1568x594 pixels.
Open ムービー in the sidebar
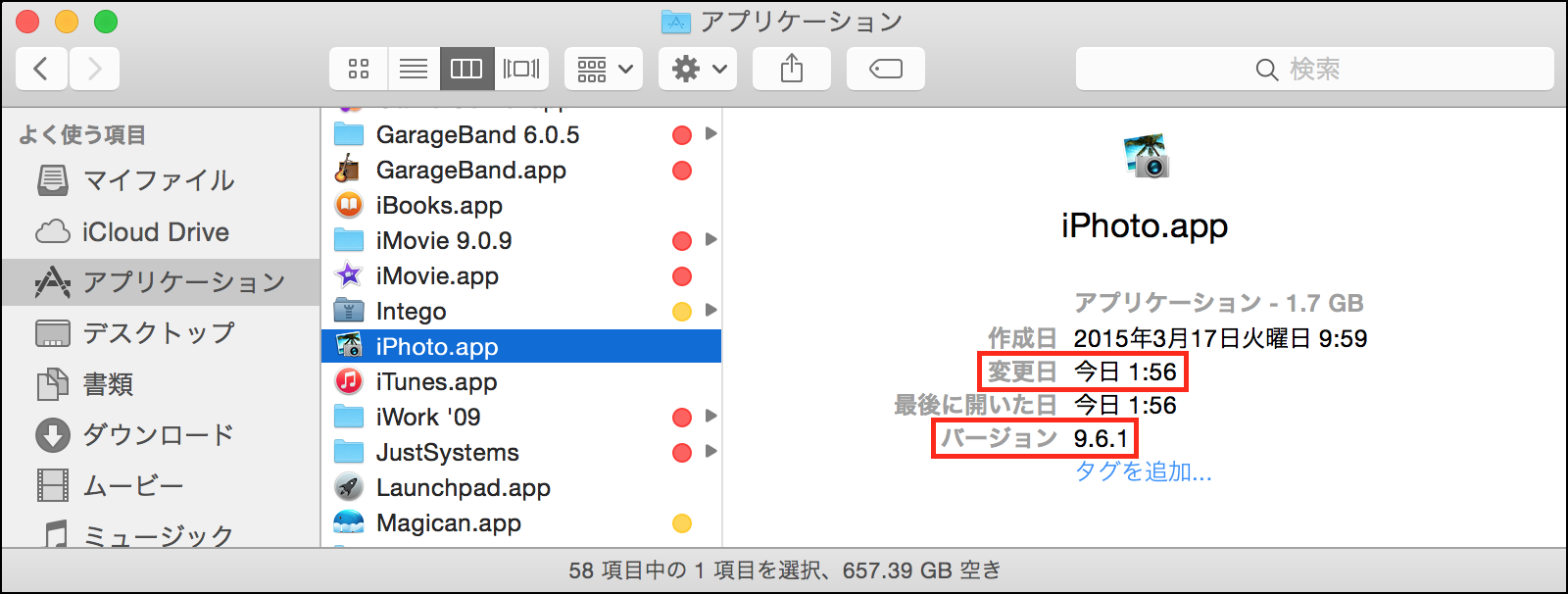161,486
